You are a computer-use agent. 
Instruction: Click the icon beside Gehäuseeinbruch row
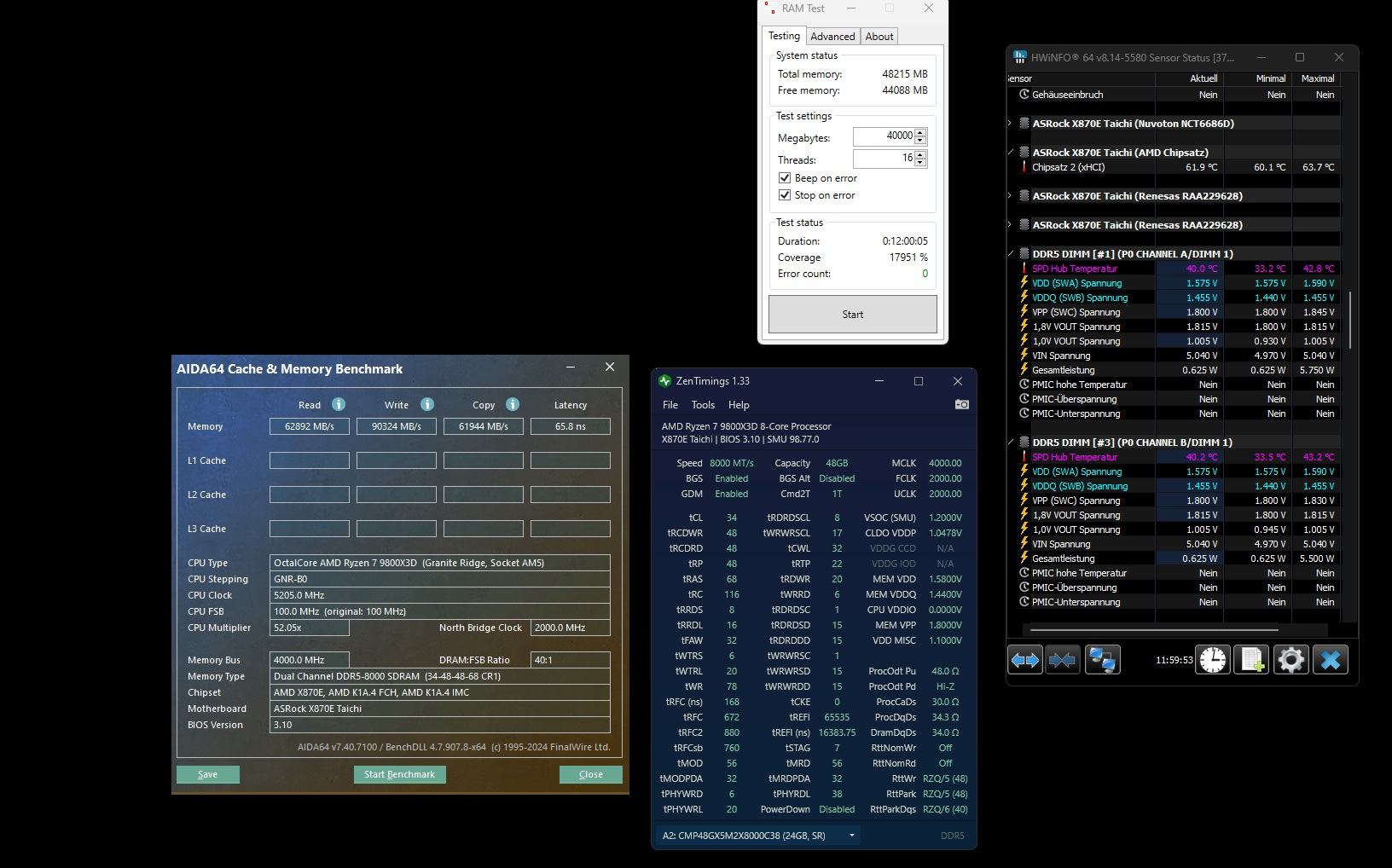coord(1024,95)
